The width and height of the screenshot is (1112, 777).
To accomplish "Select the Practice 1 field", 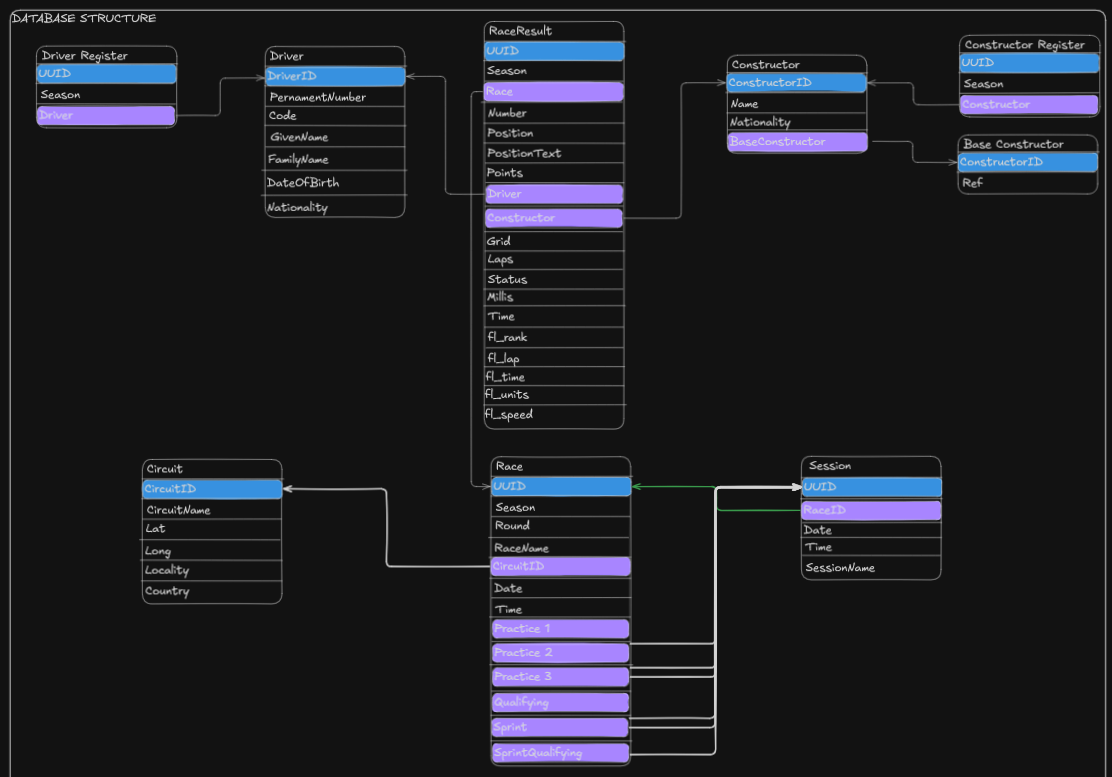I will point(561,629).
